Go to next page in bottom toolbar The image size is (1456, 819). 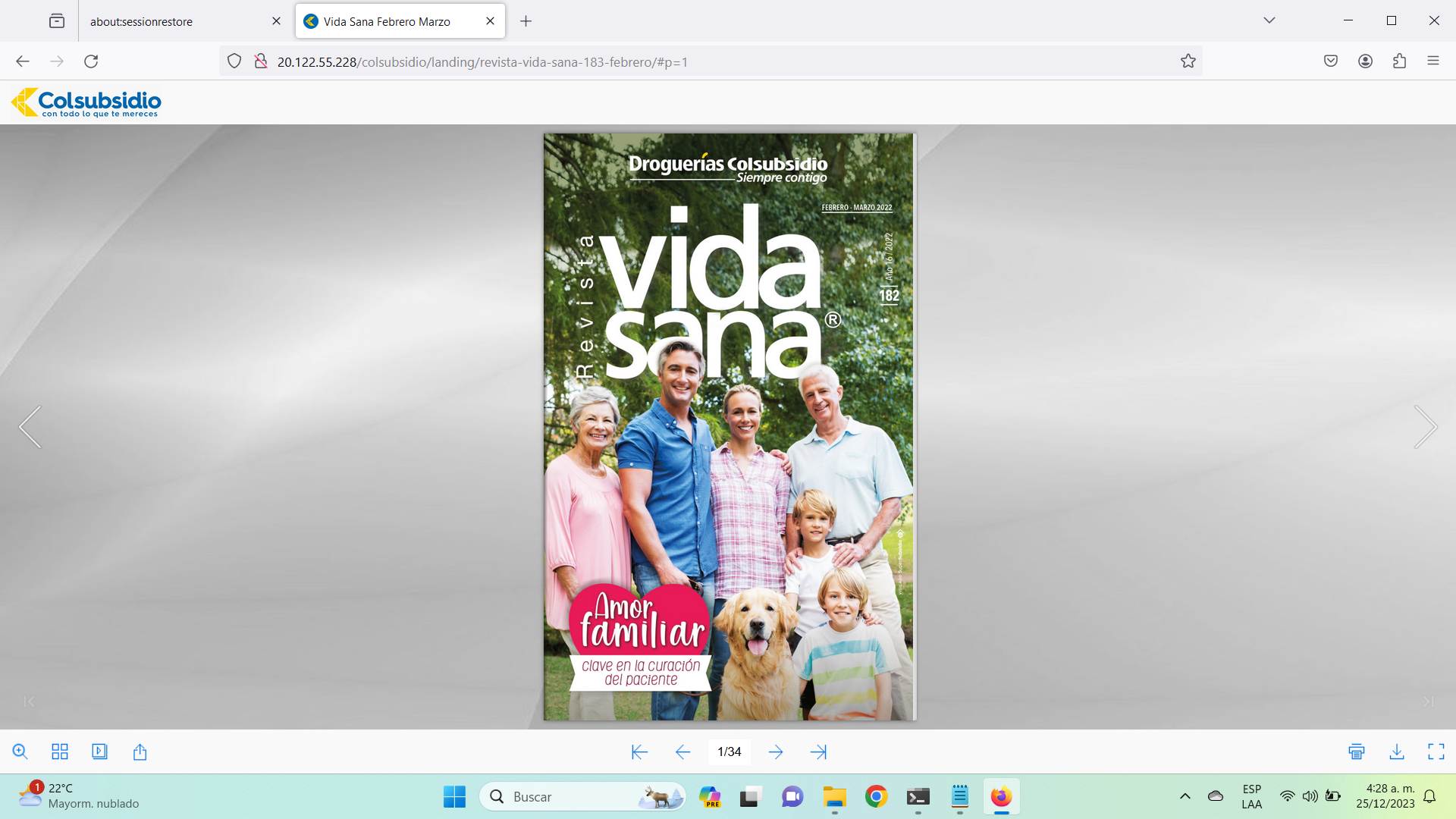point(775,752)
